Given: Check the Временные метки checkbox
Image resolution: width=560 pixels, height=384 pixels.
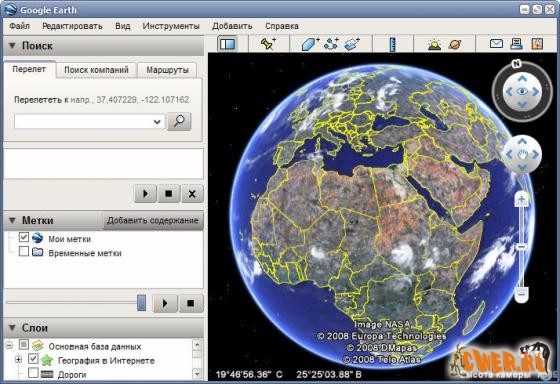Looking at the screenshot, I should click(x=24, y=251).
